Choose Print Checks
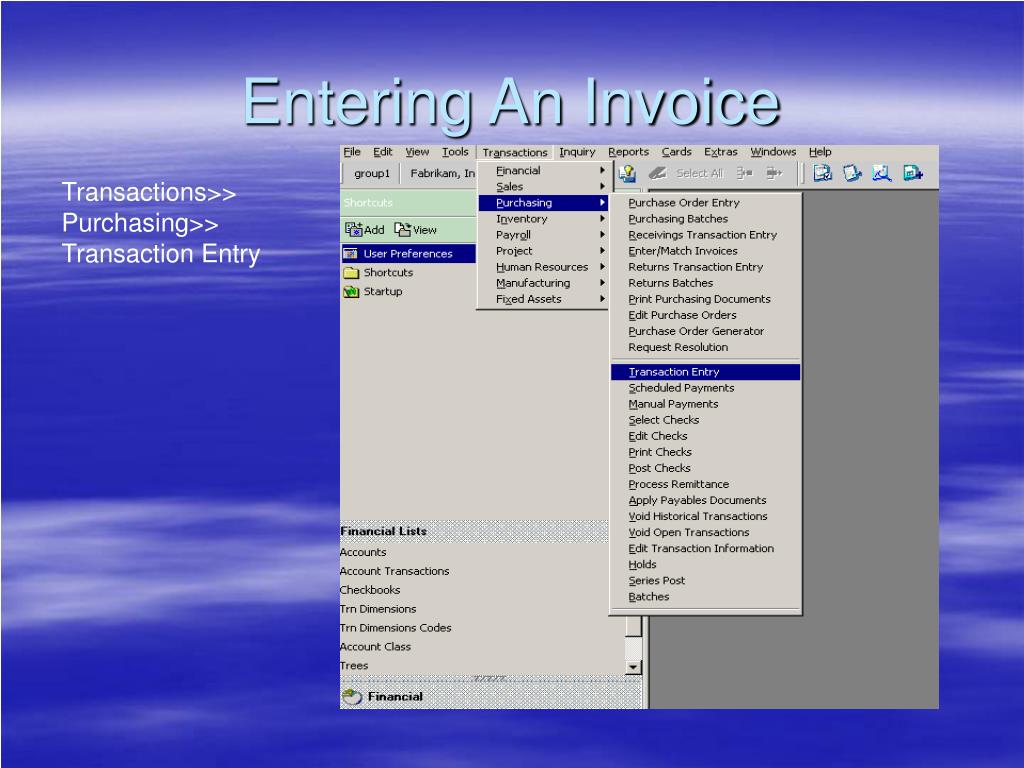This screenshot has height=768, width=1024. pos(705,452)
